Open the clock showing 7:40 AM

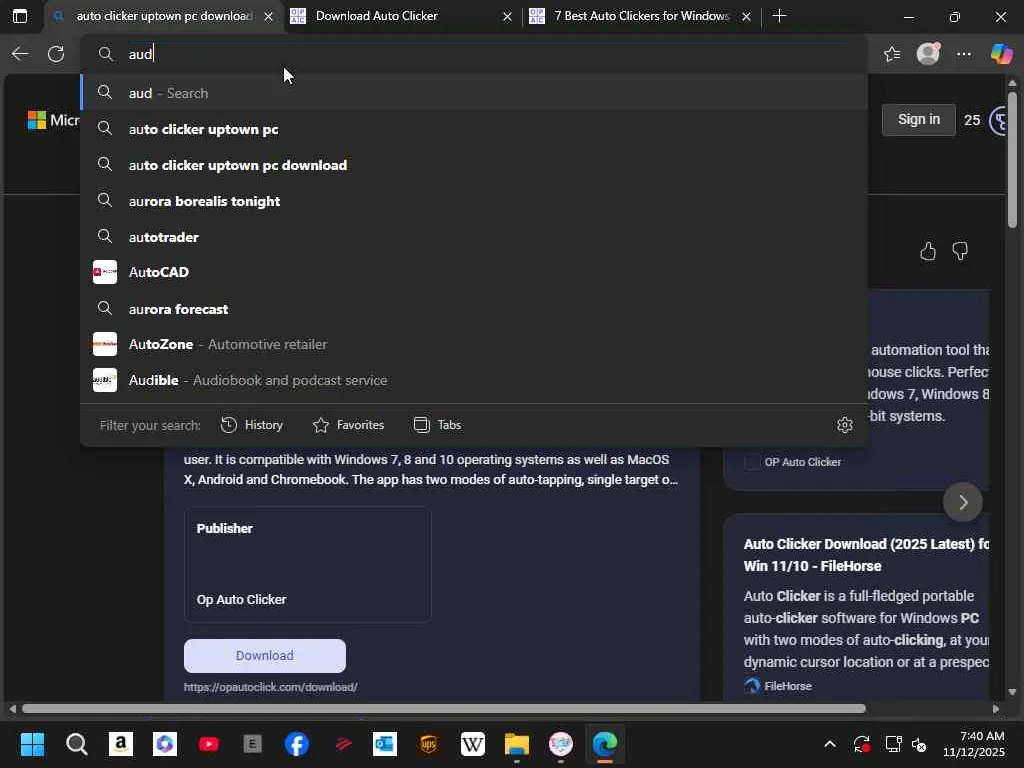(x=973, y=744)
